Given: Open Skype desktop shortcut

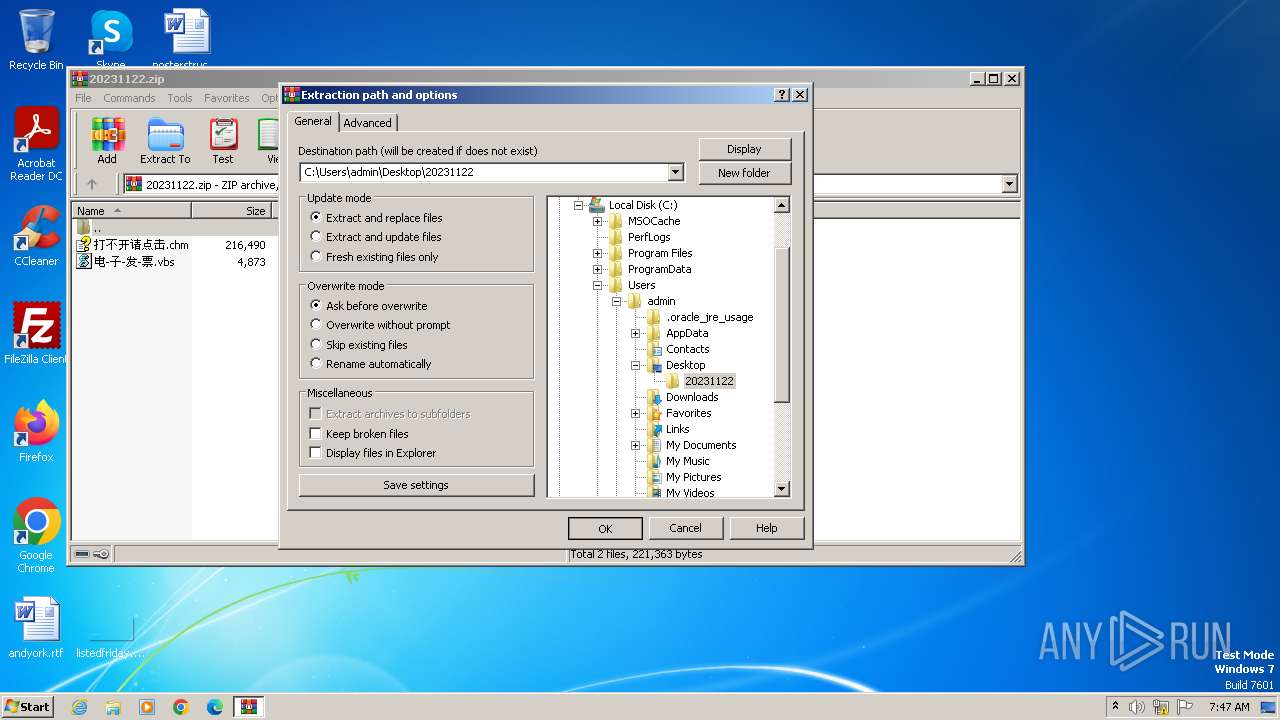Looking at the screenshot, I should (110, 40).
